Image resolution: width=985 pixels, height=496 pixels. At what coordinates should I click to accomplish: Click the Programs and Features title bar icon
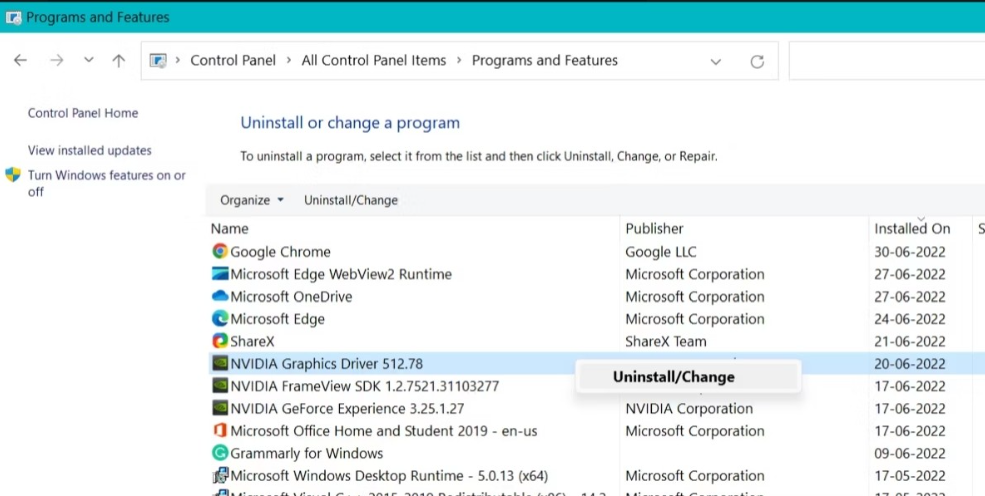tap(13, 17)
